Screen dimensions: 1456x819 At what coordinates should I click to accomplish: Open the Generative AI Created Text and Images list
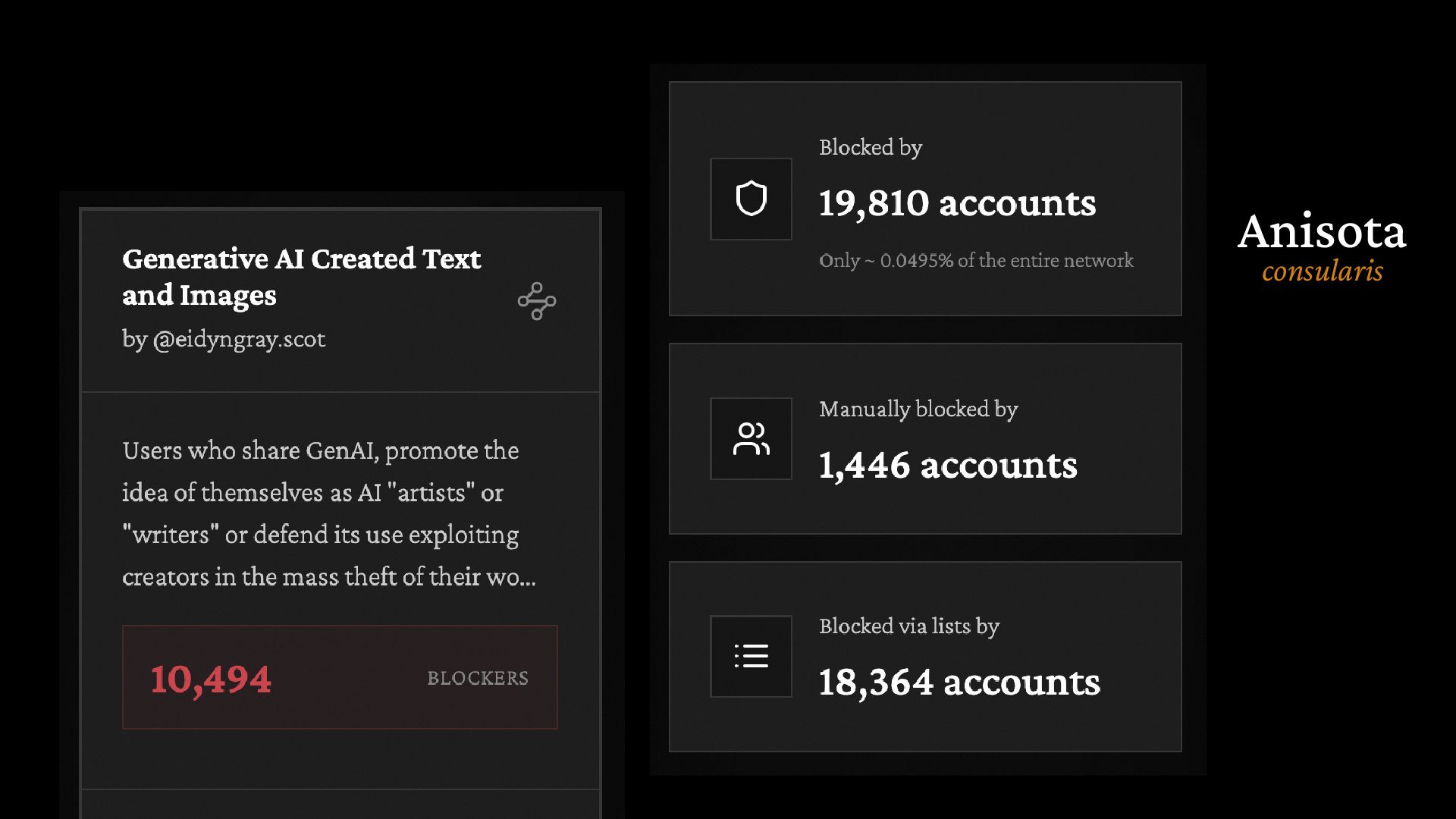click(x=301, y=277)
